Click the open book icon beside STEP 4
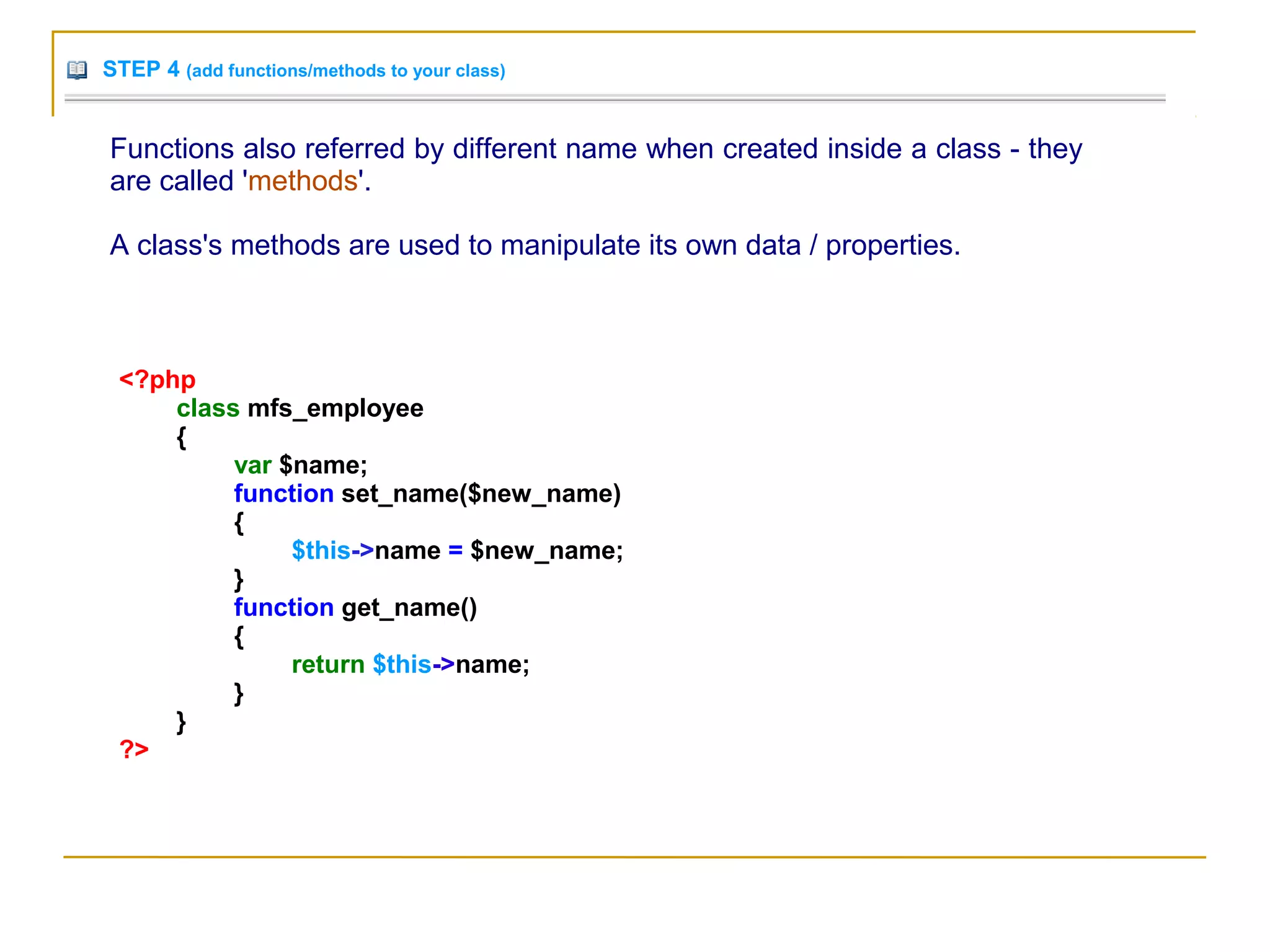This screenshot has height=952, width=1270. pos(77,69)
